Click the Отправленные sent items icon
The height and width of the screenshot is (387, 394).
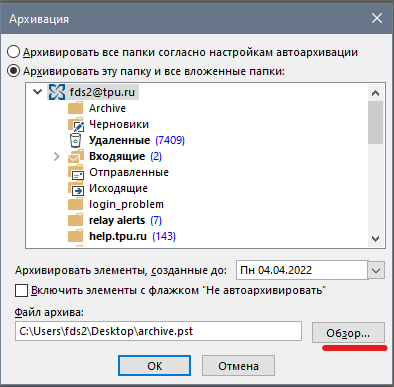76,172
